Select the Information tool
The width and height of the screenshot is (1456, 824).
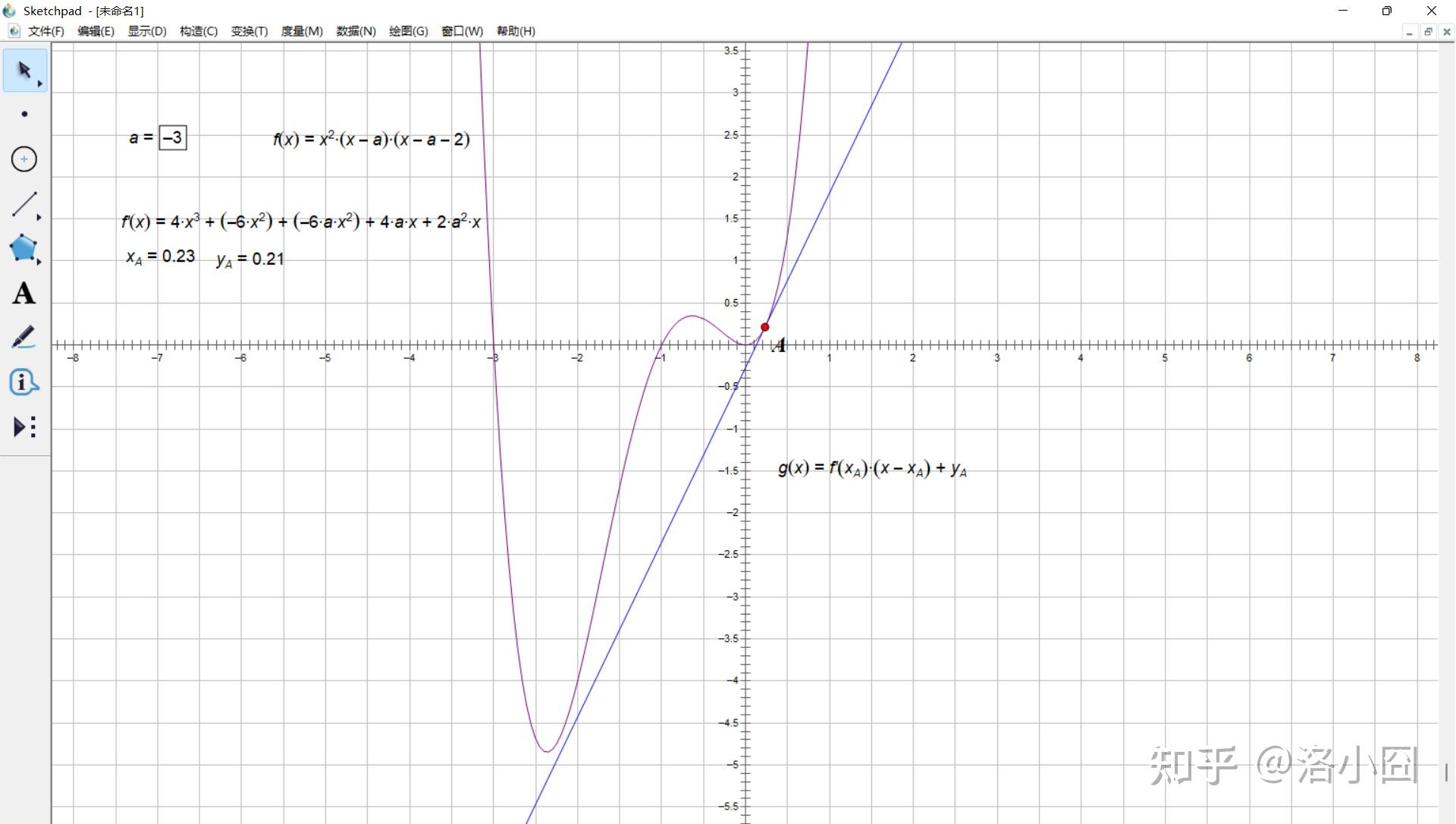[x=24, y=382]
